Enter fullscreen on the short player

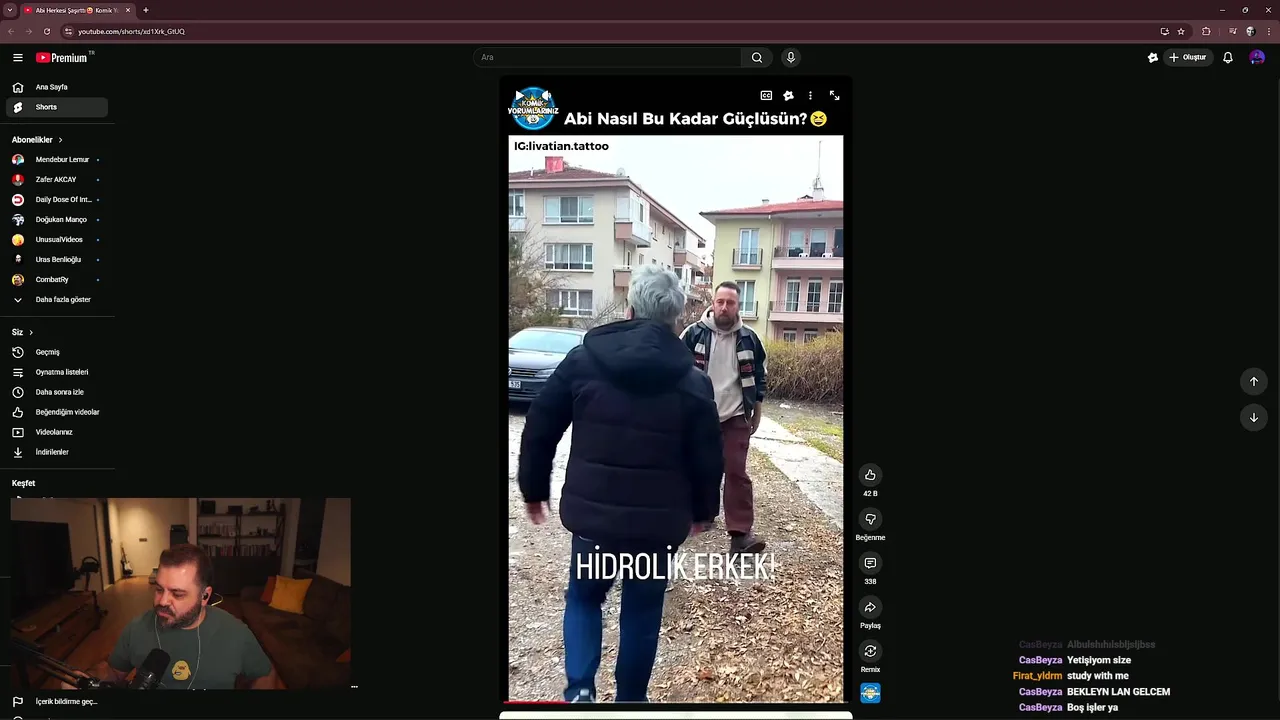tap(834, 96)
